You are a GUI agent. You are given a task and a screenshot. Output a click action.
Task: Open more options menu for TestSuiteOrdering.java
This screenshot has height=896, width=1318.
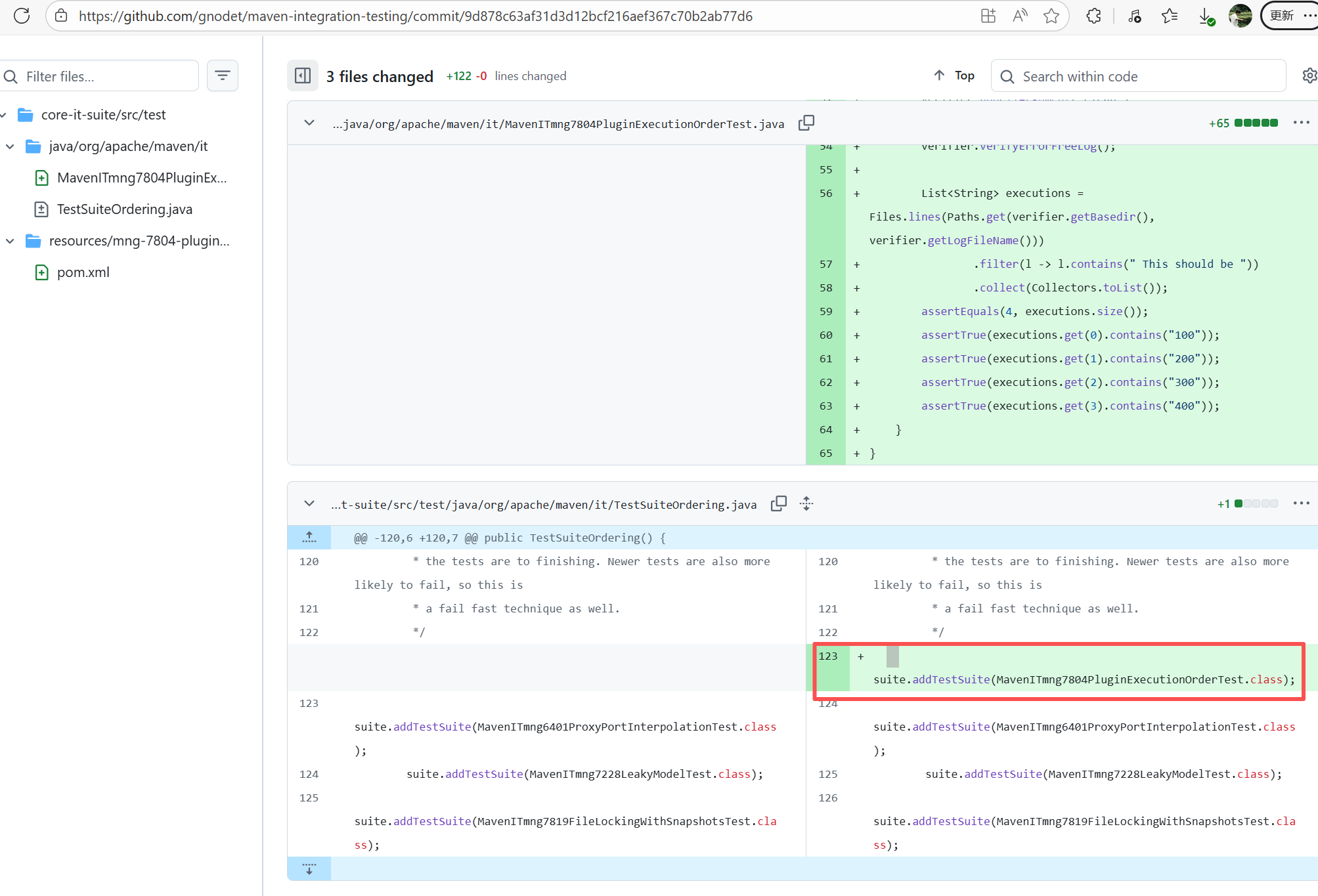click(1301, 503)
